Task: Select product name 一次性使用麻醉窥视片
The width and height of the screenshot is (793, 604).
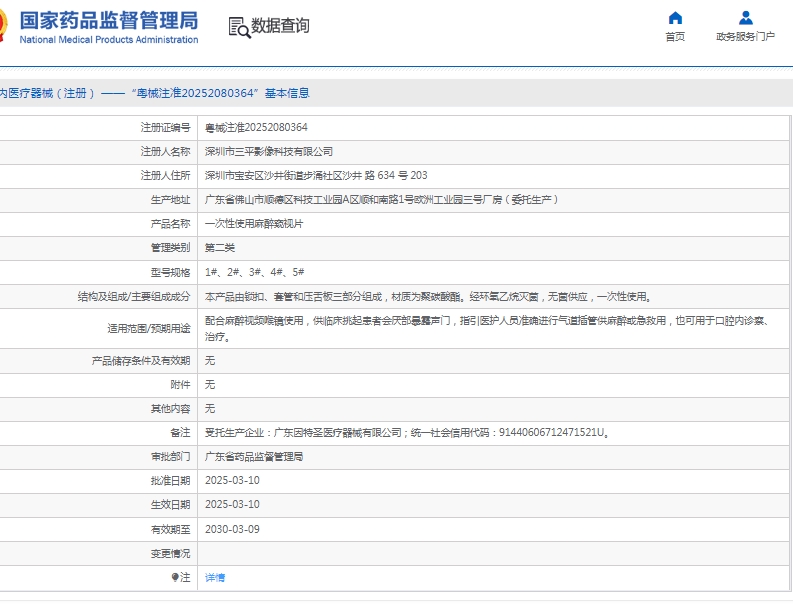Action: click(x=254, y=224)
